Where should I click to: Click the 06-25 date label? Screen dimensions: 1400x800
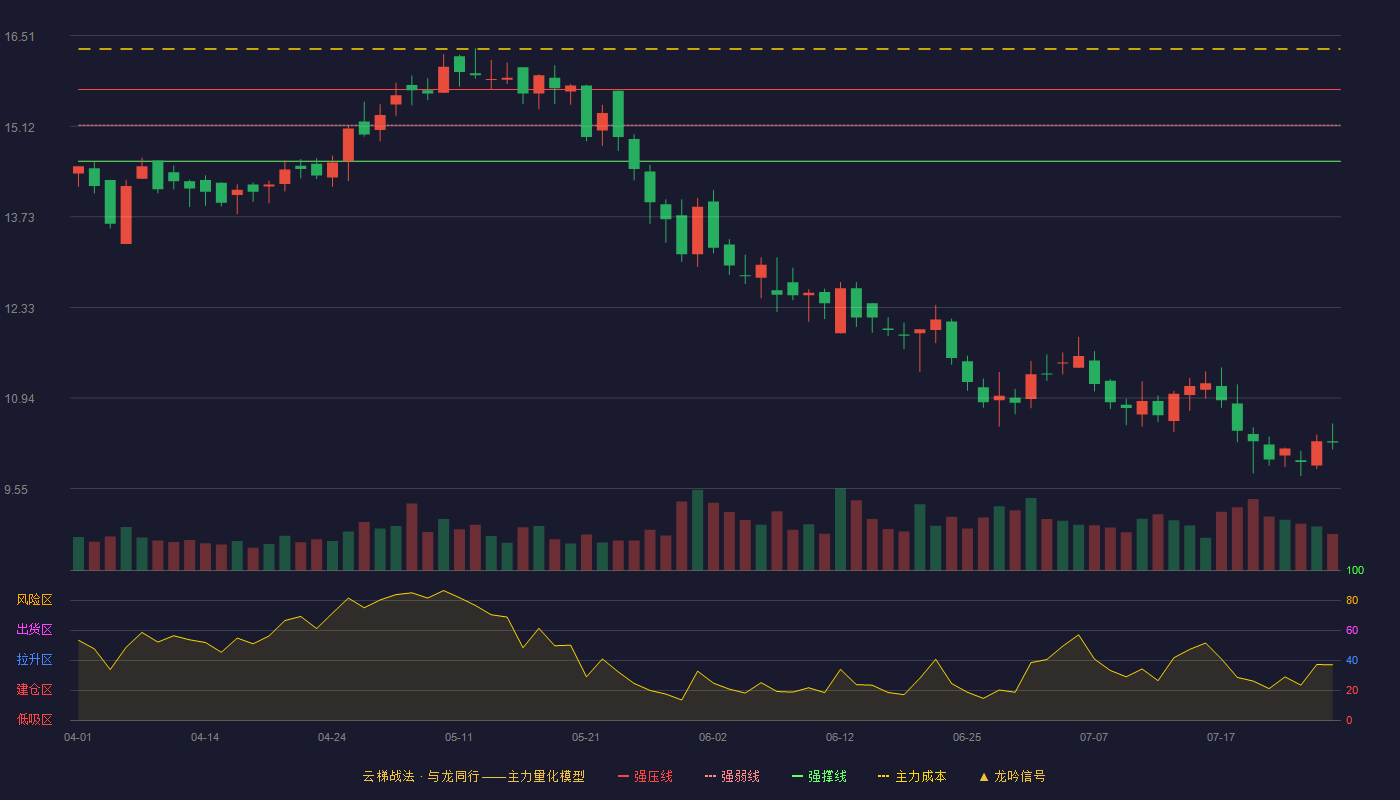pos(967,737)
